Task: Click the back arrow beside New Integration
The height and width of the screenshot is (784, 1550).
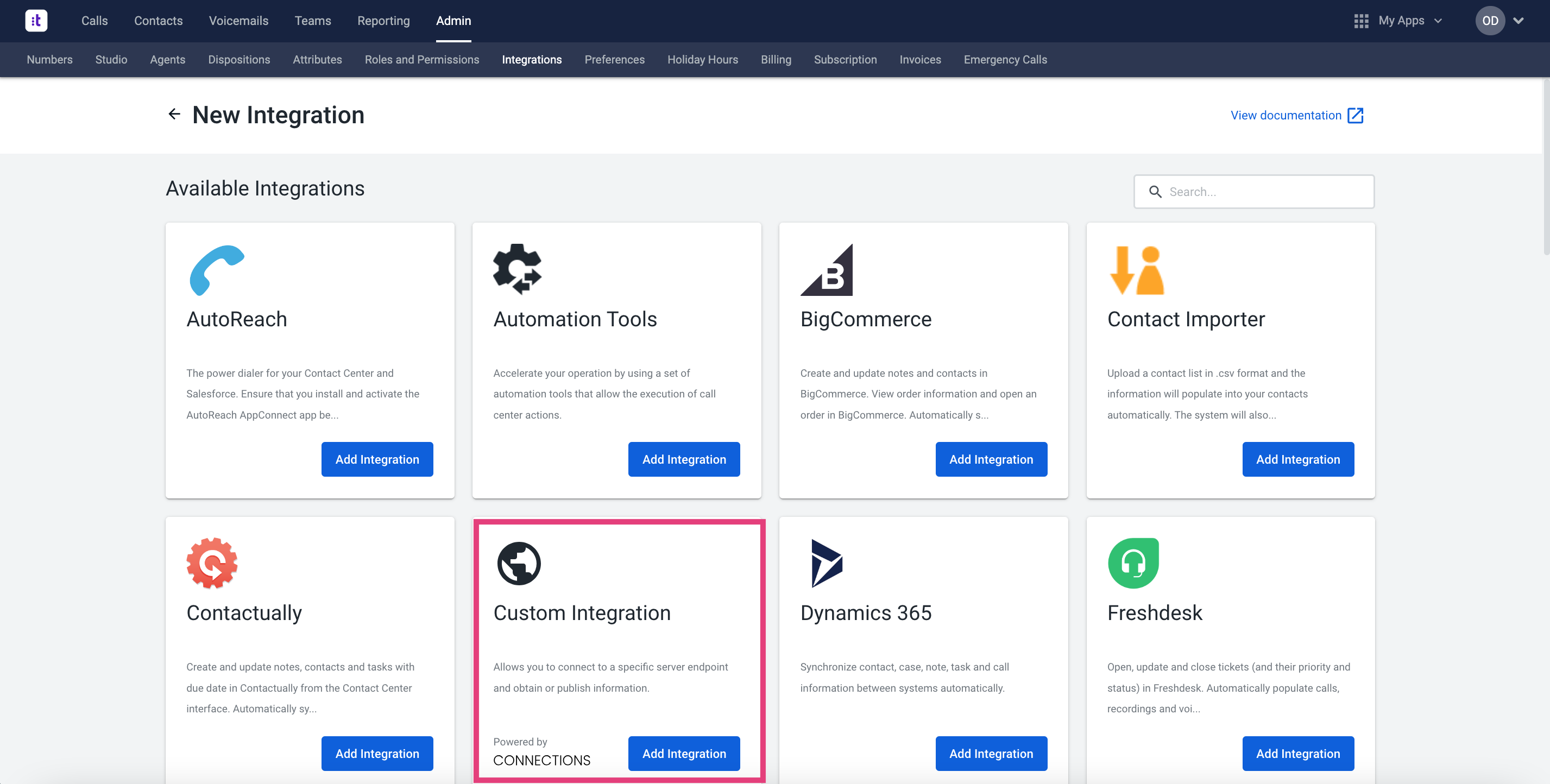Action: [174, 115]
